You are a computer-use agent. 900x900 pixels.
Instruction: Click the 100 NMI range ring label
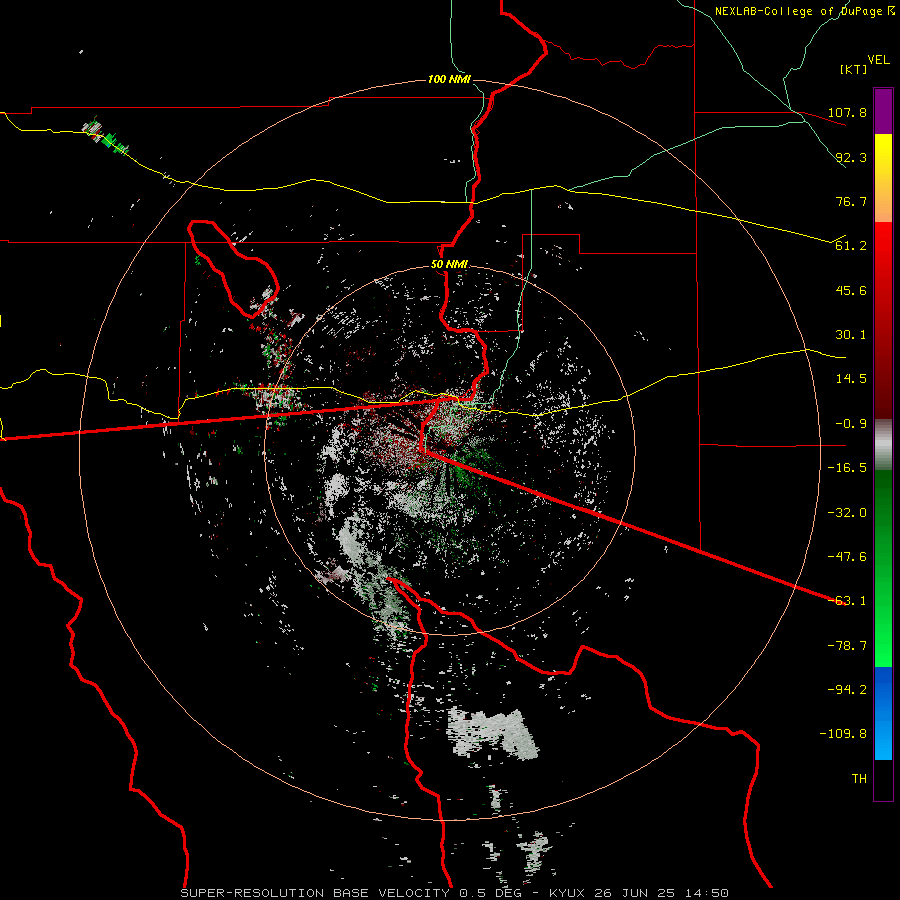449,79
